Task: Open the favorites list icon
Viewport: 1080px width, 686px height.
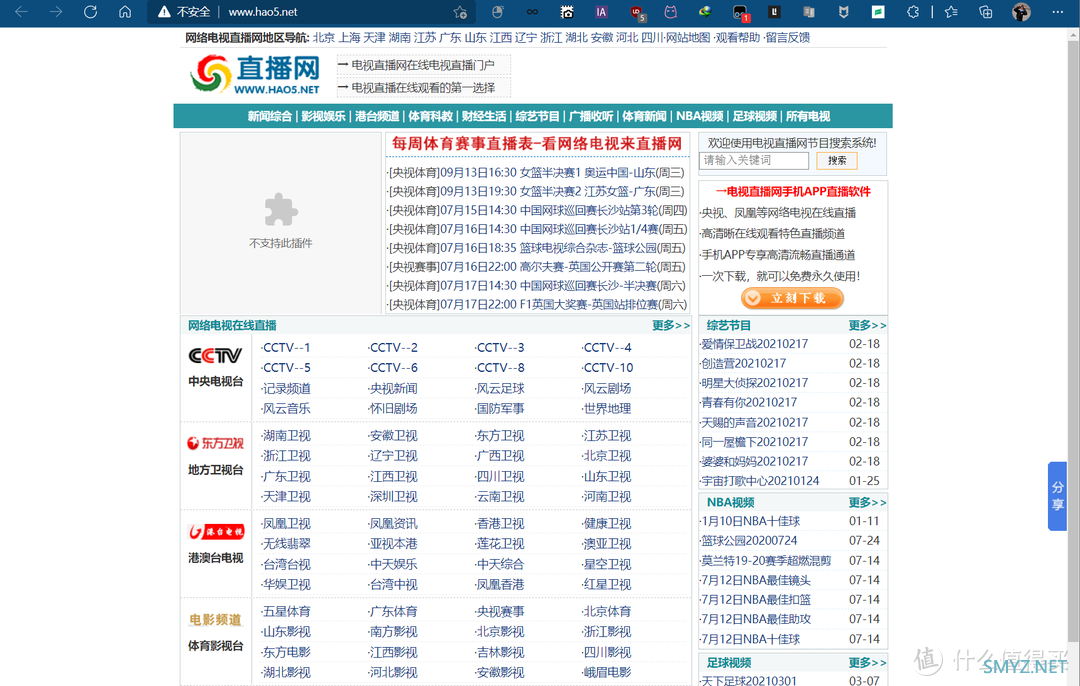Action: (951, 12)
